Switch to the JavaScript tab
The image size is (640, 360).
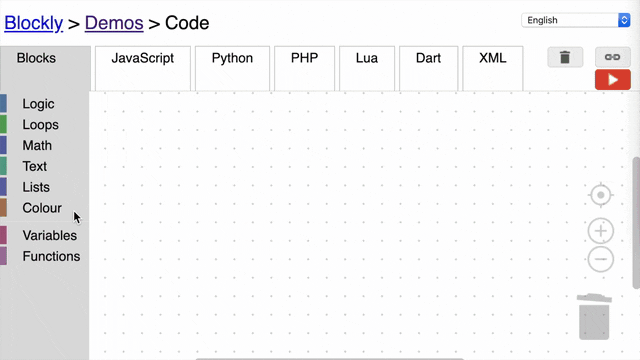(x=142, y=68)
